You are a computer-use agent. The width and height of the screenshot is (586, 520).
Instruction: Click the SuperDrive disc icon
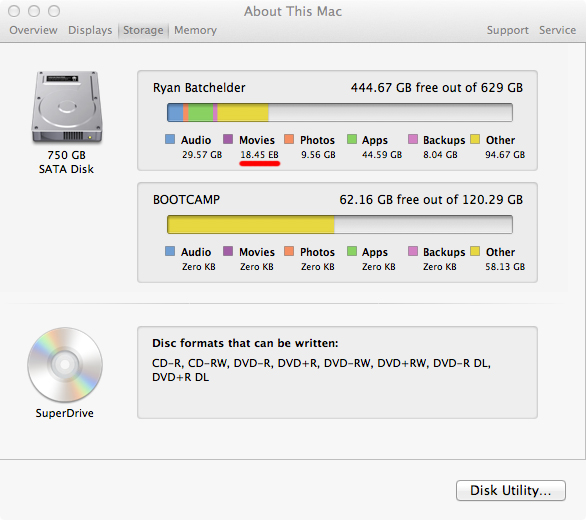65,364
